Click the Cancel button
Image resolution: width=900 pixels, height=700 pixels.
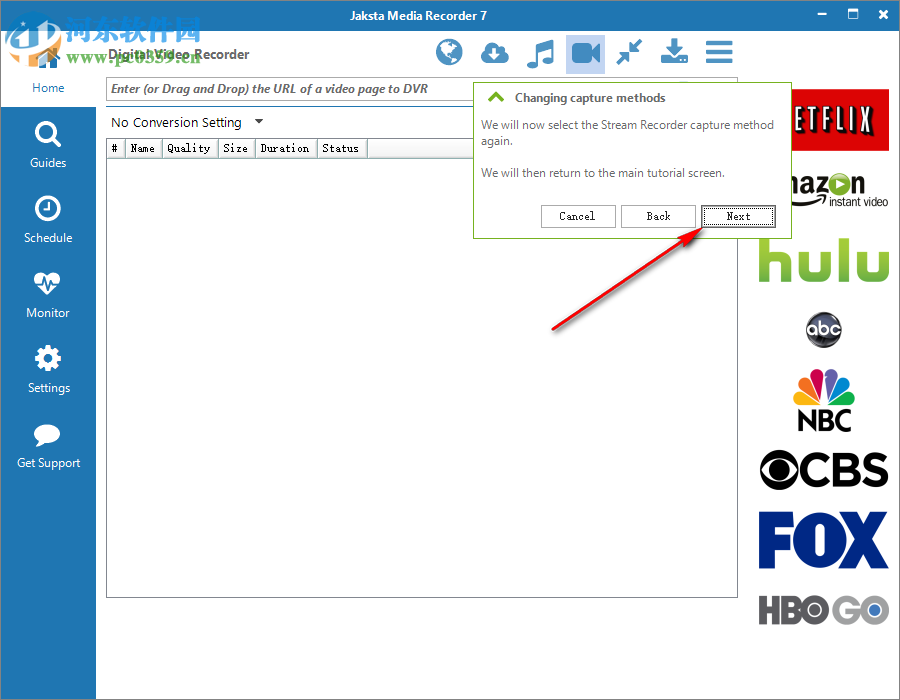(x=578, y=216)
